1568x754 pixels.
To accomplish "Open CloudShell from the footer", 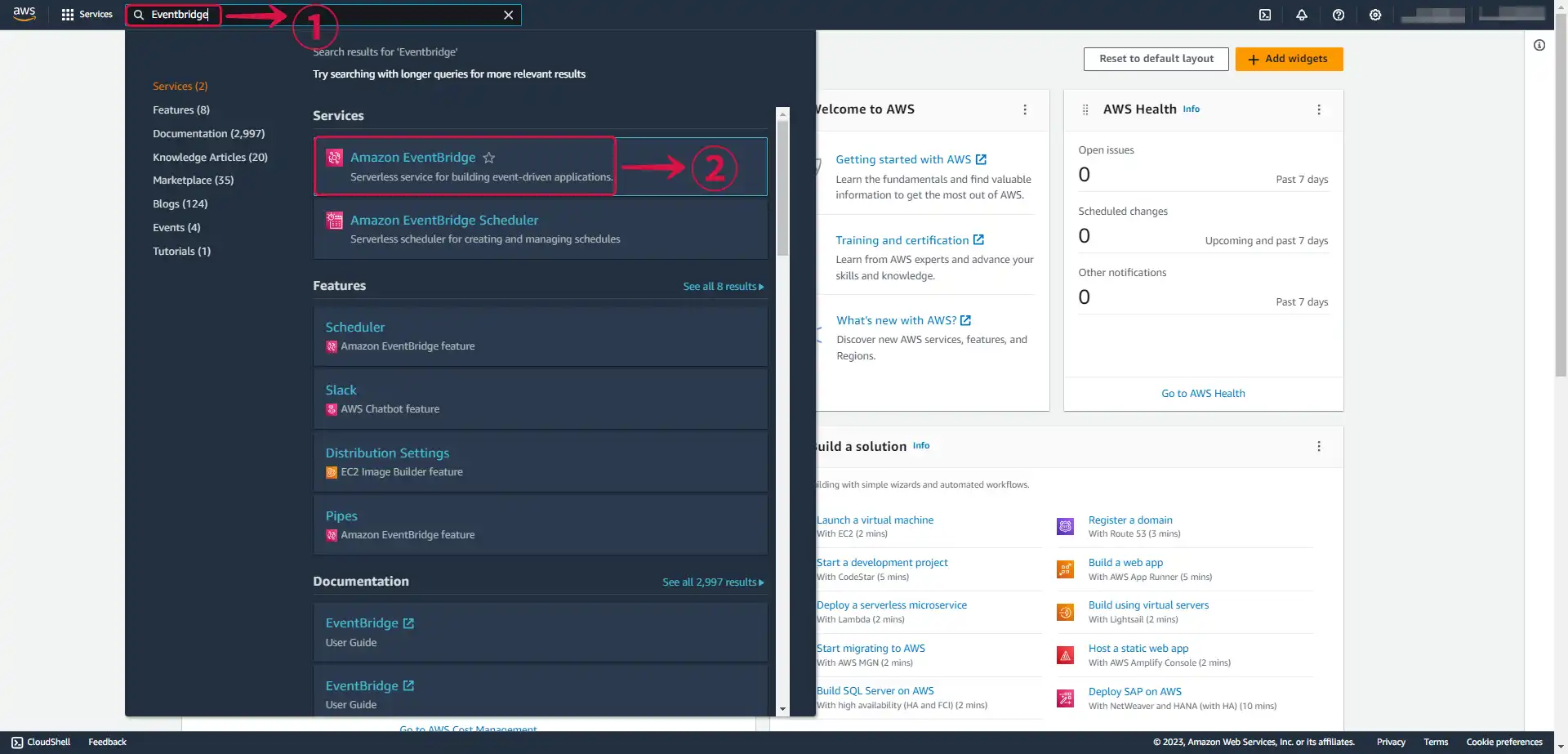I will [x=41, y=743].
